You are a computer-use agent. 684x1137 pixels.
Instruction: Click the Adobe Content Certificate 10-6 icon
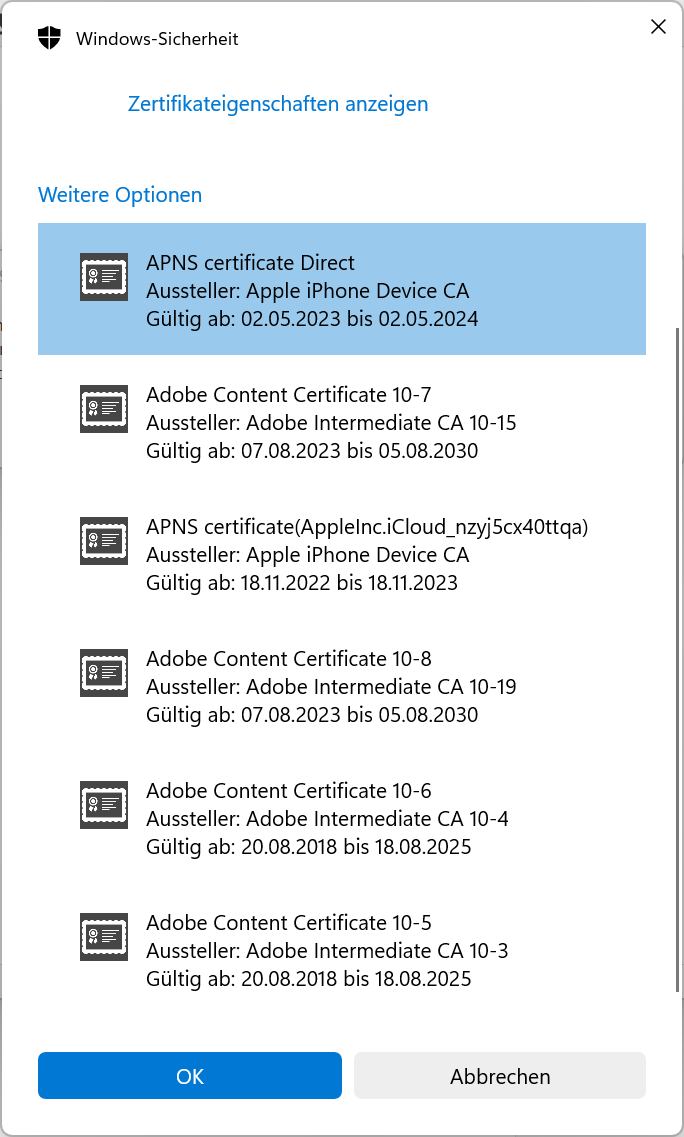click(104, 805)
